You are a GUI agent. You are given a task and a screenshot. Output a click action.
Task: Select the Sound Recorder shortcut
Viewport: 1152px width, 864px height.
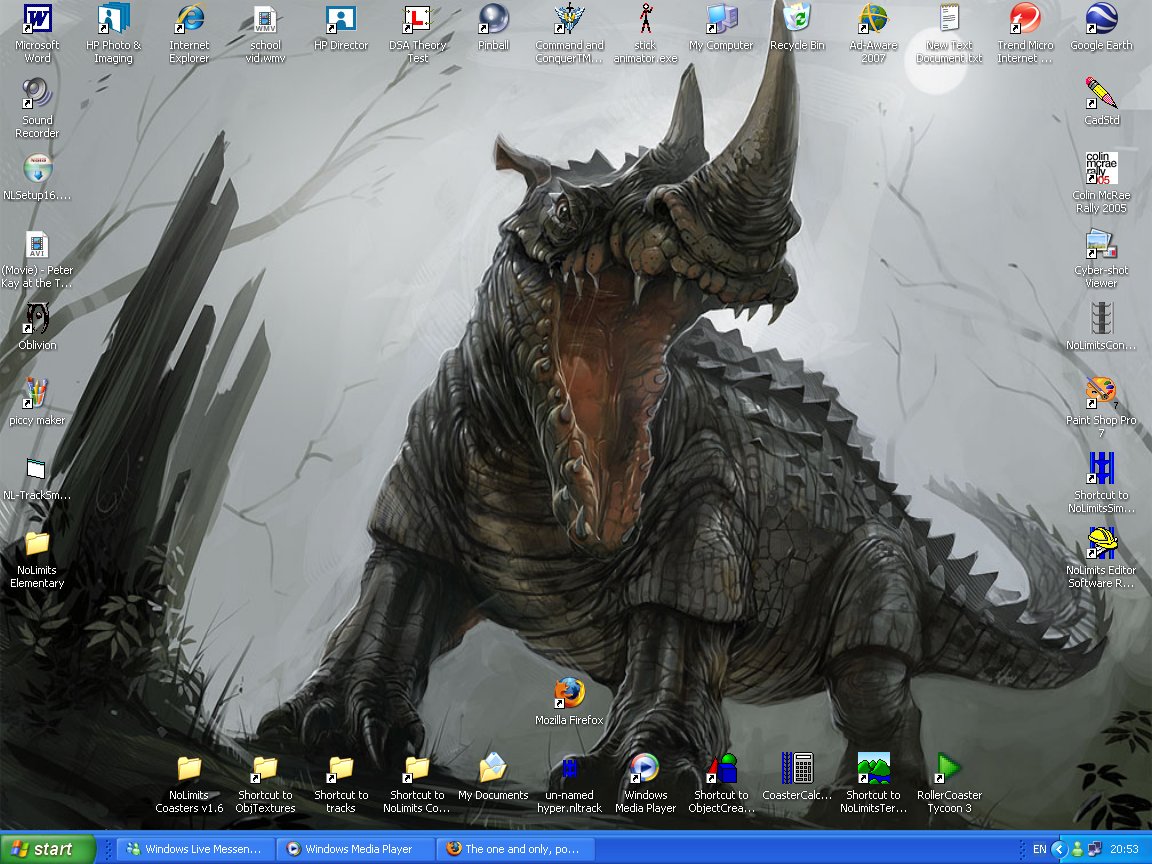click(37, 95)
